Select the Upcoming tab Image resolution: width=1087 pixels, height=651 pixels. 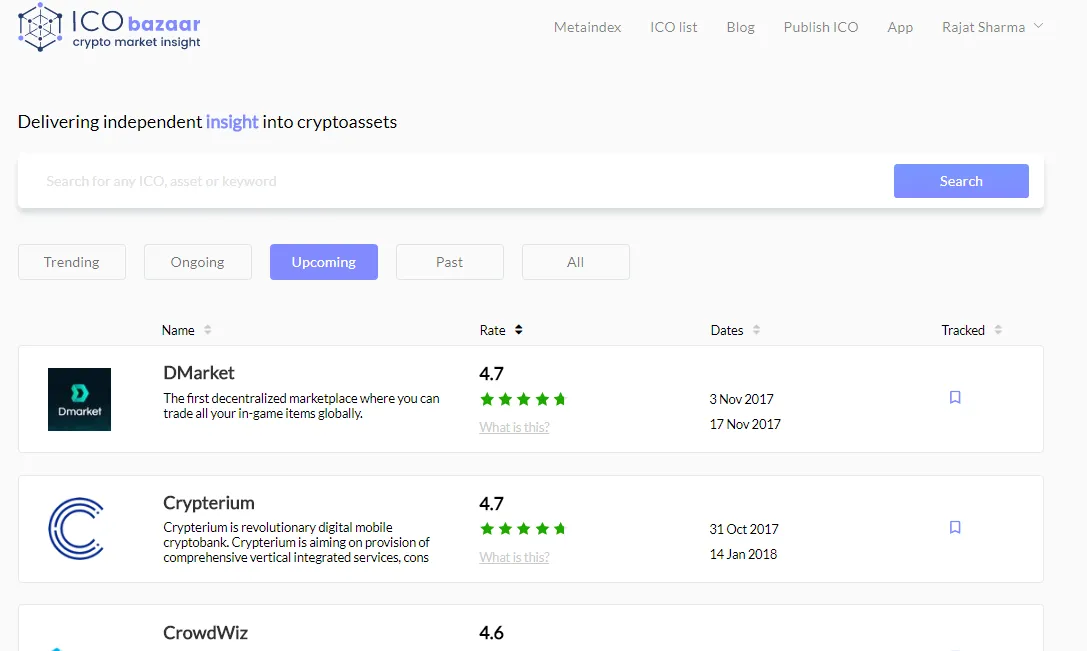pos(324,262)
